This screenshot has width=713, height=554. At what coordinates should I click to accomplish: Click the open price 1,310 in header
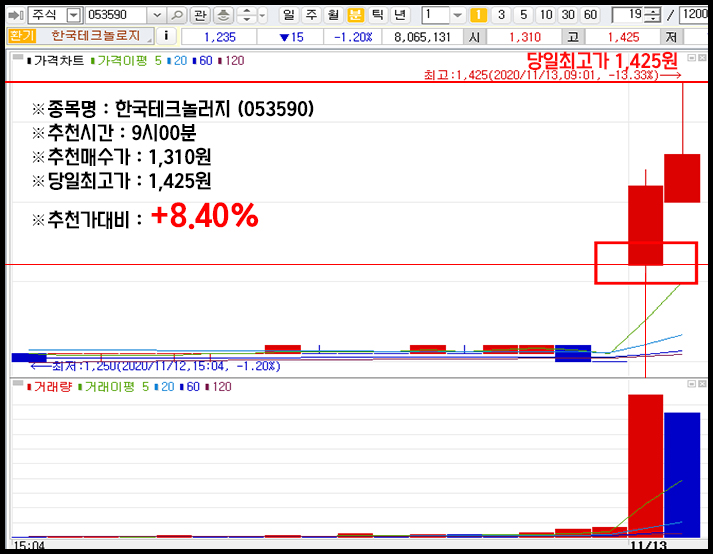(525, 37)
